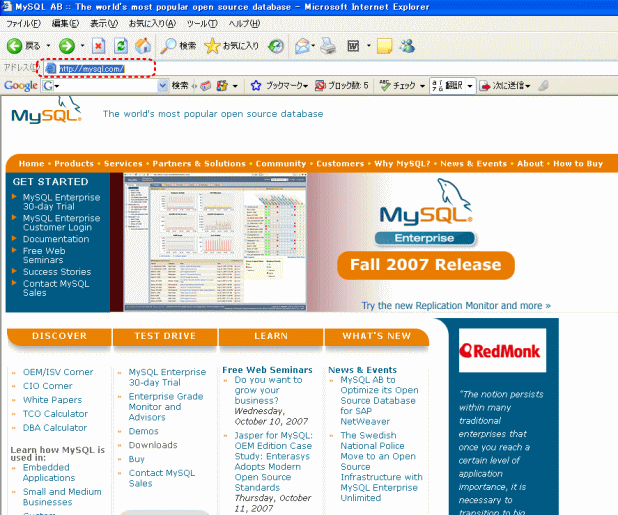Click the yellow note Discuss icon
The image size is (618, 515).
coord(384,46)
